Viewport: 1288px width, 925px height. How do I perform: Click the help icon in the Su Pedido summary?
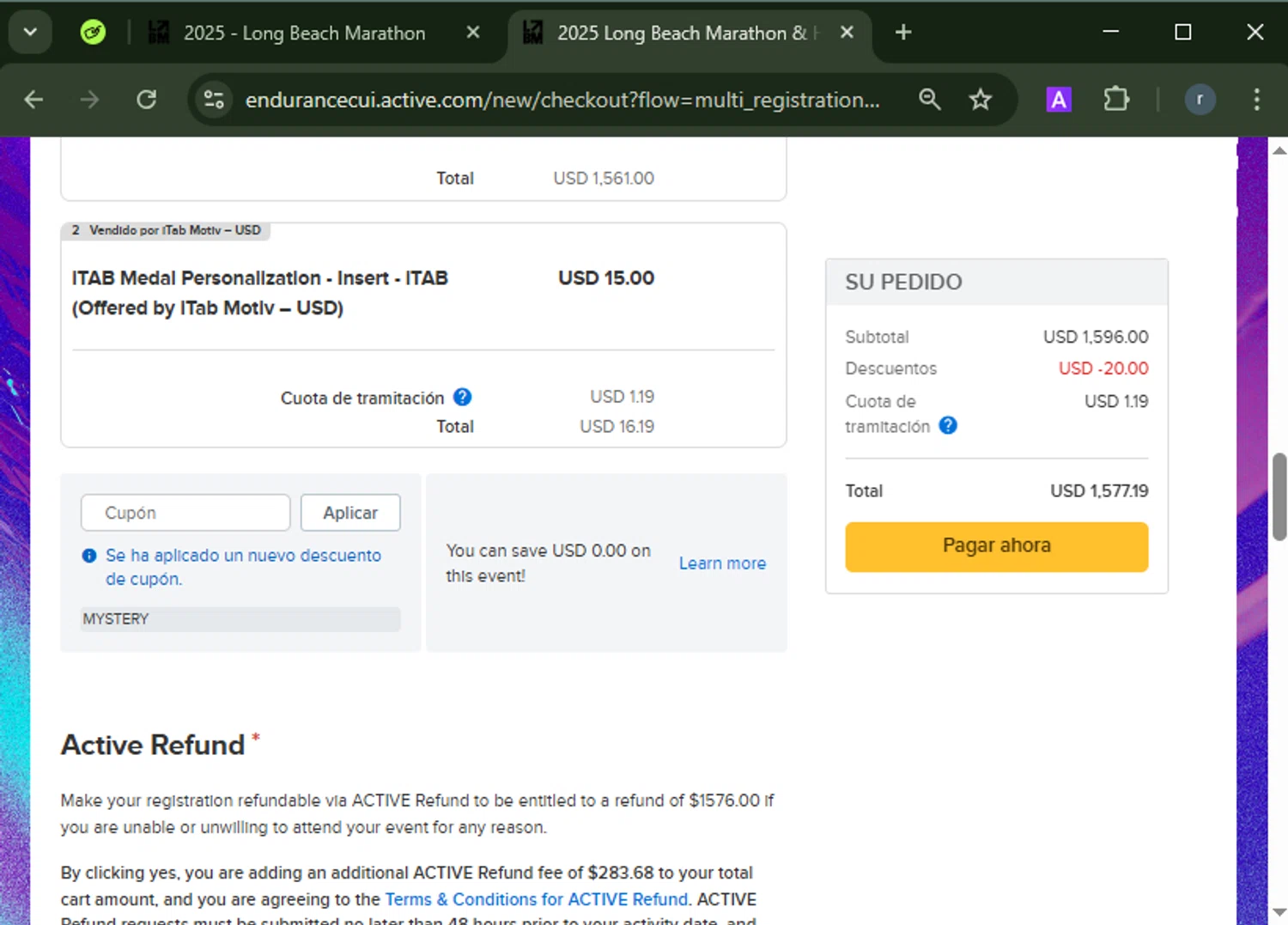pos(948,425)
